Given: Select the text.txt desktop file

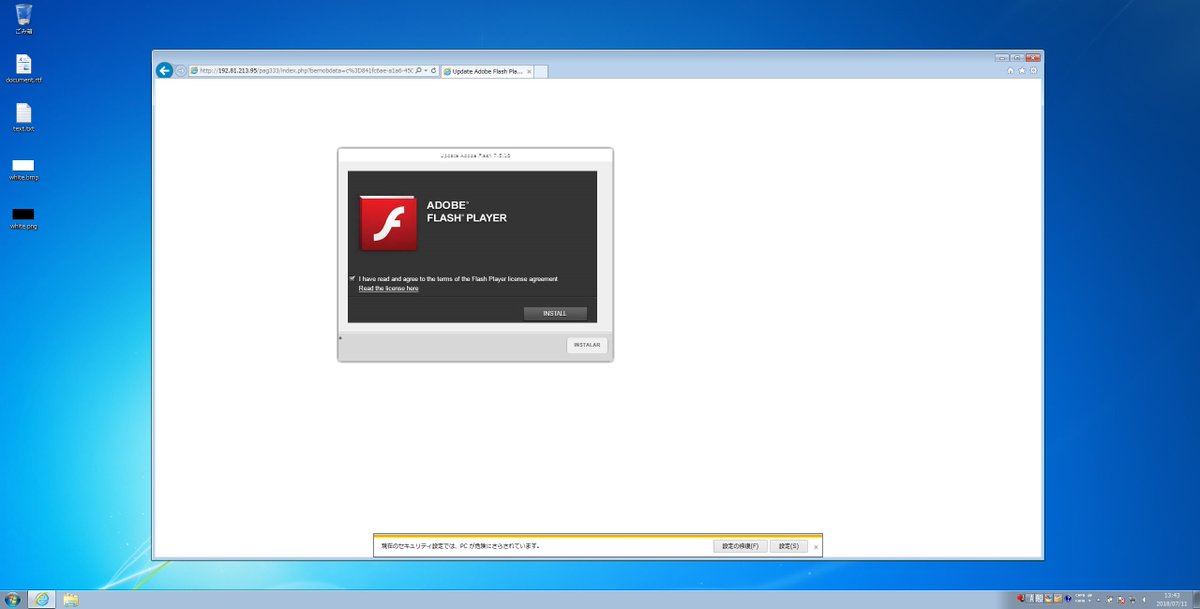Looking at the screenshot, I should 23,117.
